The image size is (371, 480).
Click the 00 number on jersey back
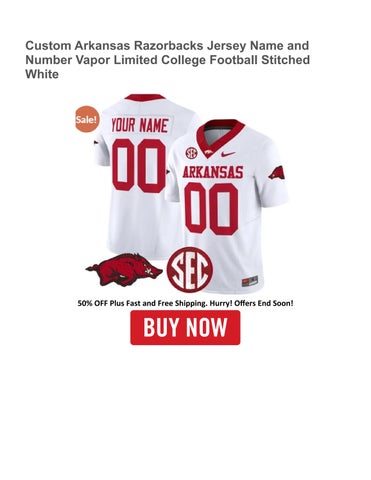click(139, 166)
